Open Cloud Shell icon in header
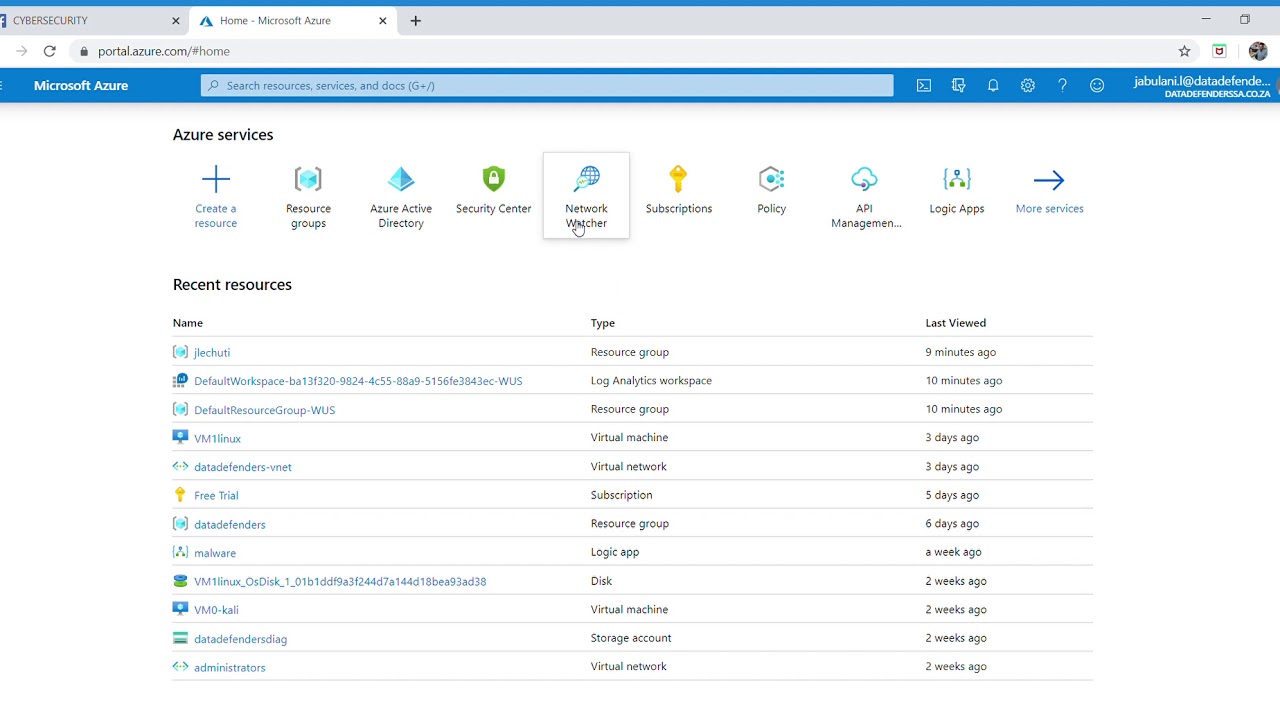Viewport: 1280px width, 720px height. (924, 86)
